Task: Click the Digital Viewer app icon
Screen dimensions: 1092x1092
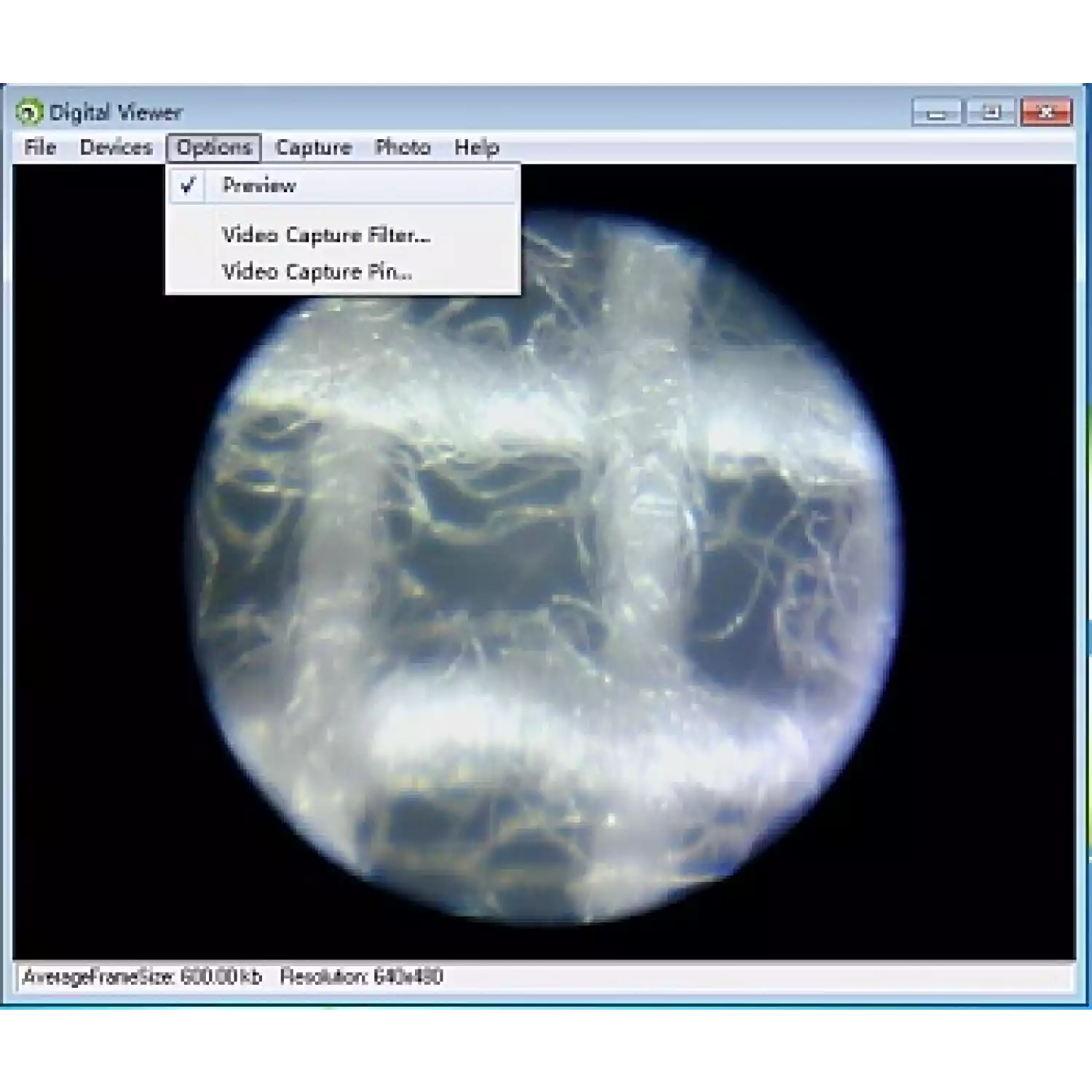Action: [28, 113]
